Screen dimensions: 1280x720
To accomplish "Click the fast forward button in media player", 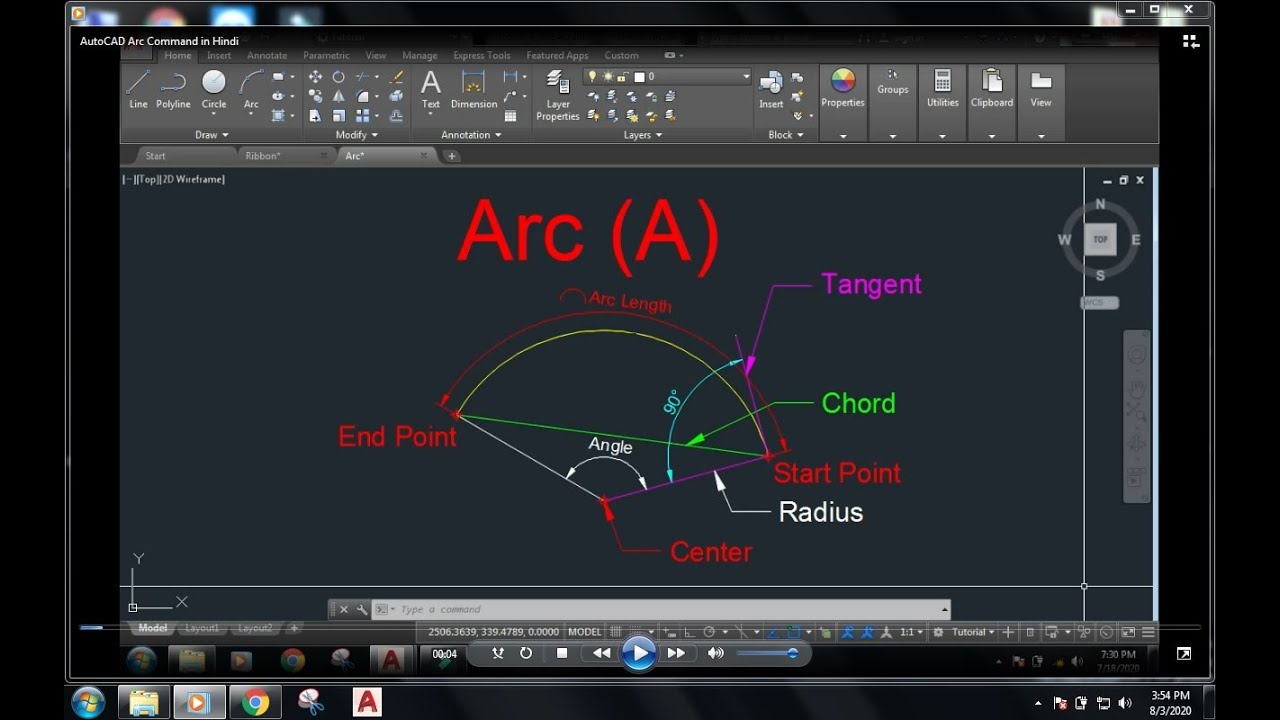I will pos(676,653).
